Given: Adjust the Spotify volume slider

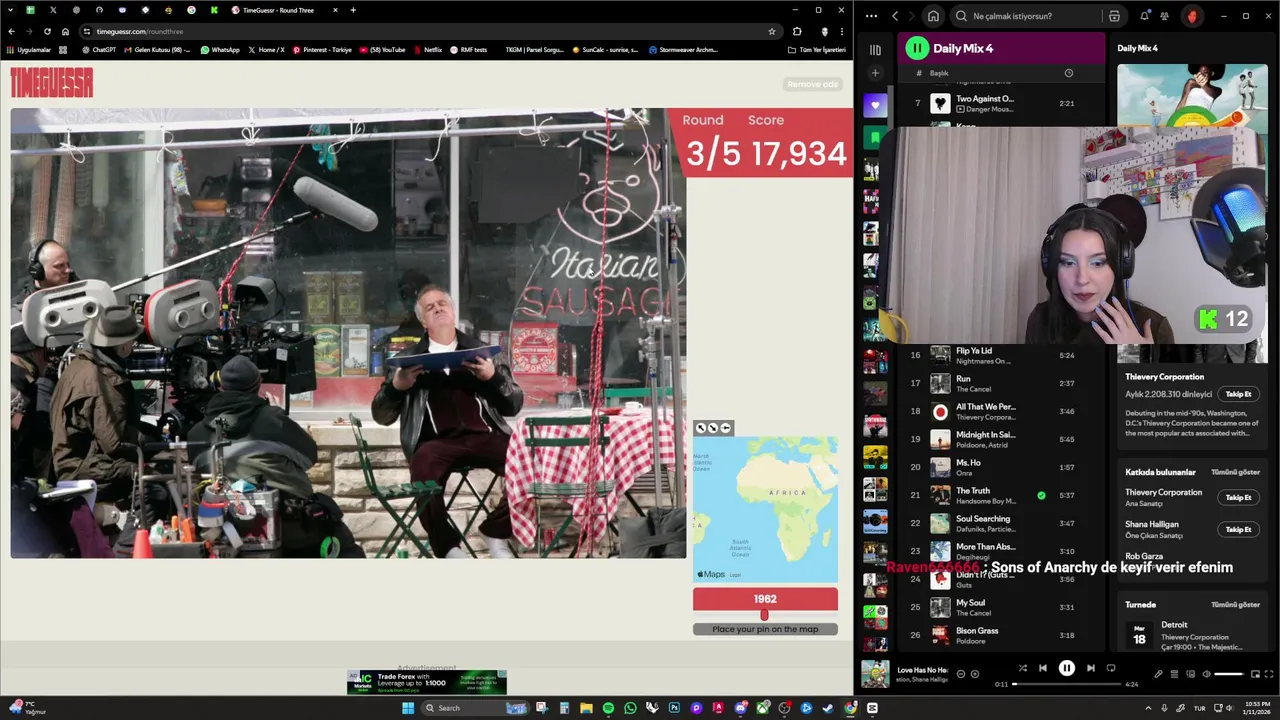Looking at the screenshot, I should coord(1228,674).
